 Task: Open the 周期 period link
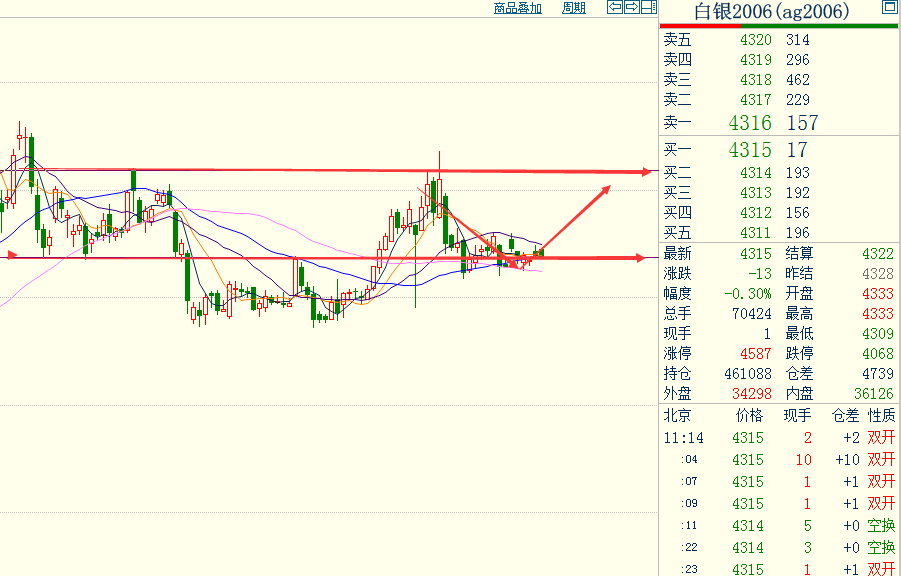click(x=573, y=8)
